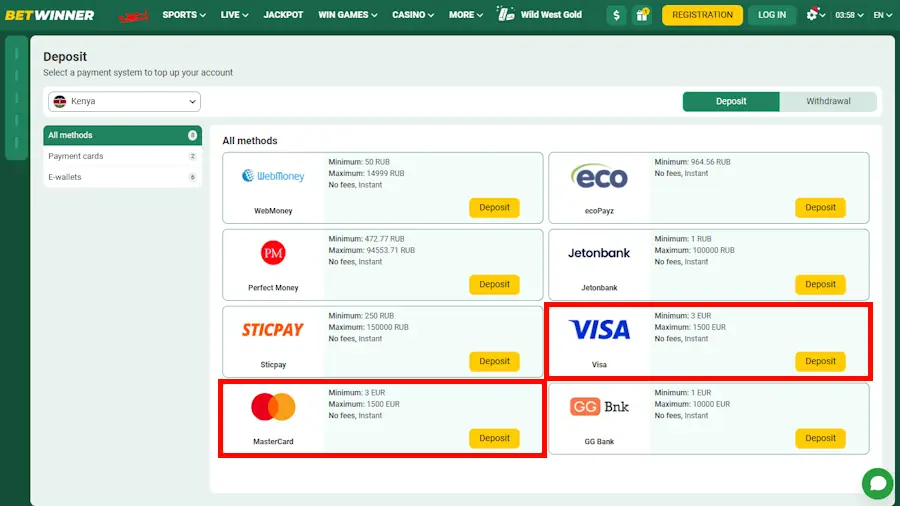The image size is (900, 506).
Task: Click the 'GG Bank' label text
Action: (x=599, y=442)
